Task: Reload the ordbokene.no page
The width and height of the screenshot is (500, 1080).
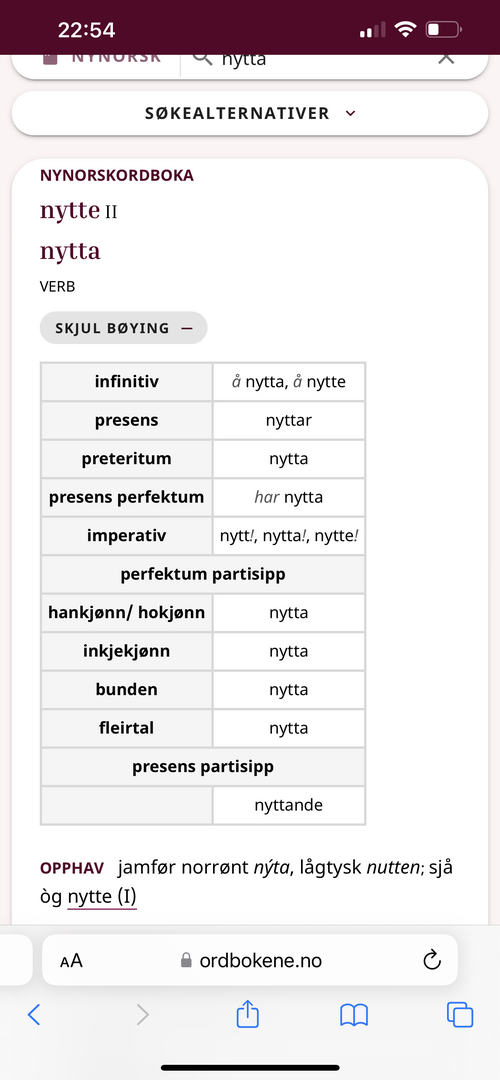Action: [x=432, y=960]
